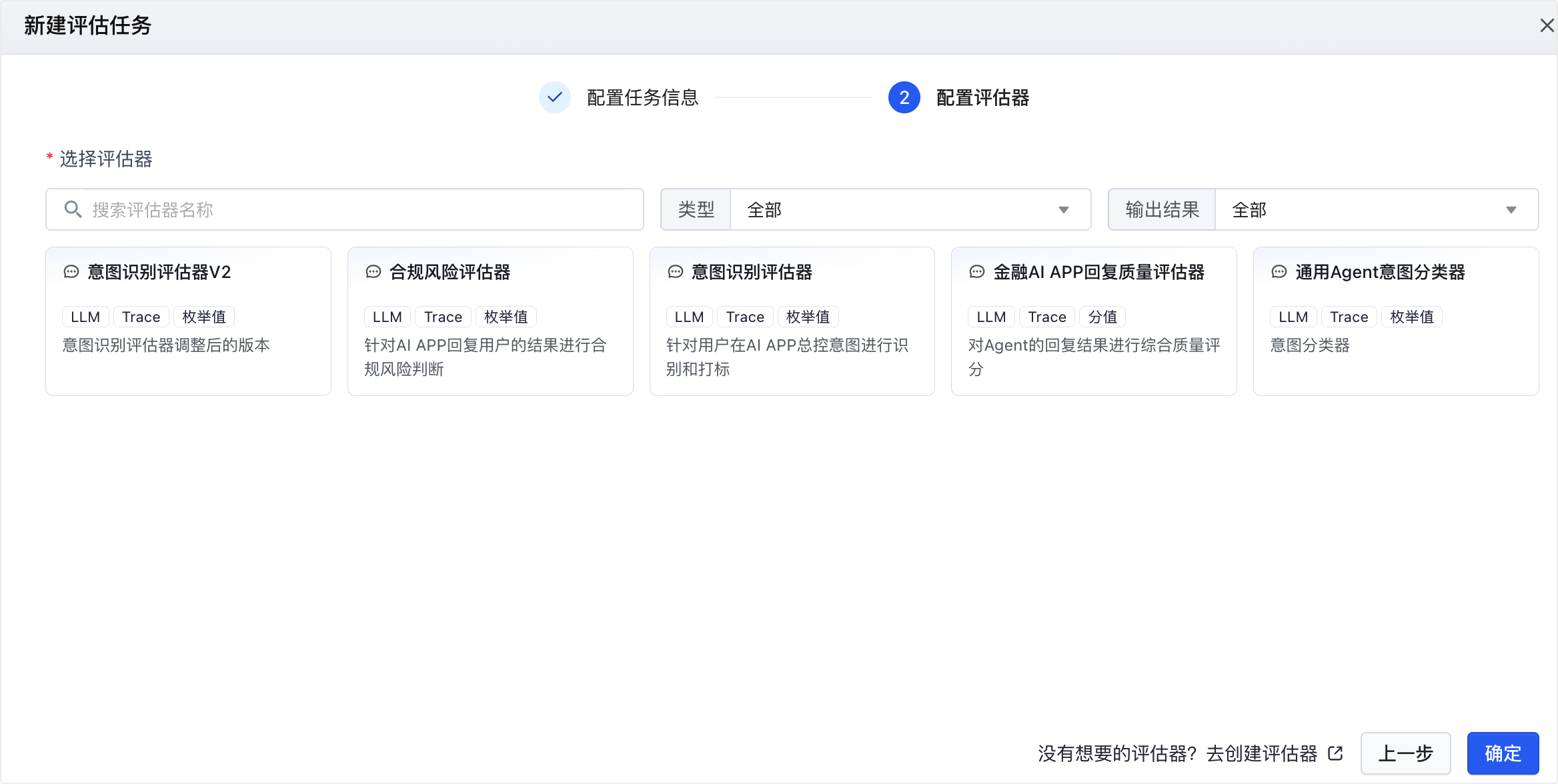
Task: Click the LLM tag on 意图识别评估器 card
Action: point(690,317)
